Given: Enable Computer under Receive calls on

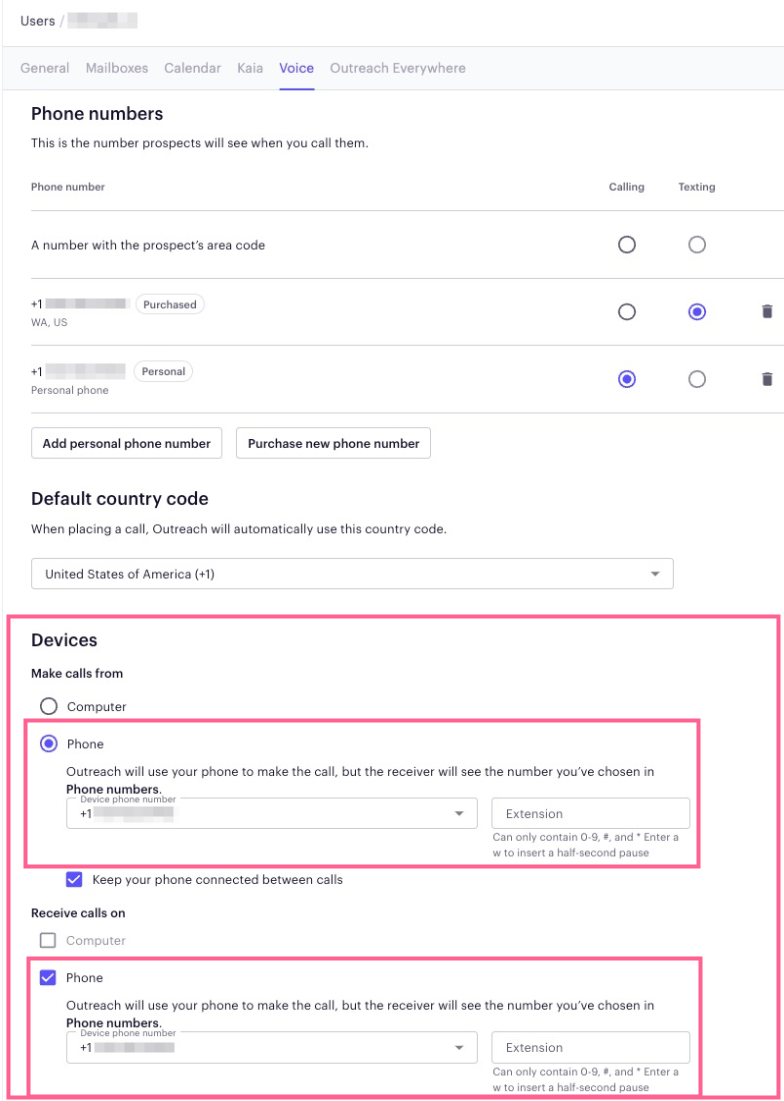Looking at the screenshot, I should coord(48,940).
